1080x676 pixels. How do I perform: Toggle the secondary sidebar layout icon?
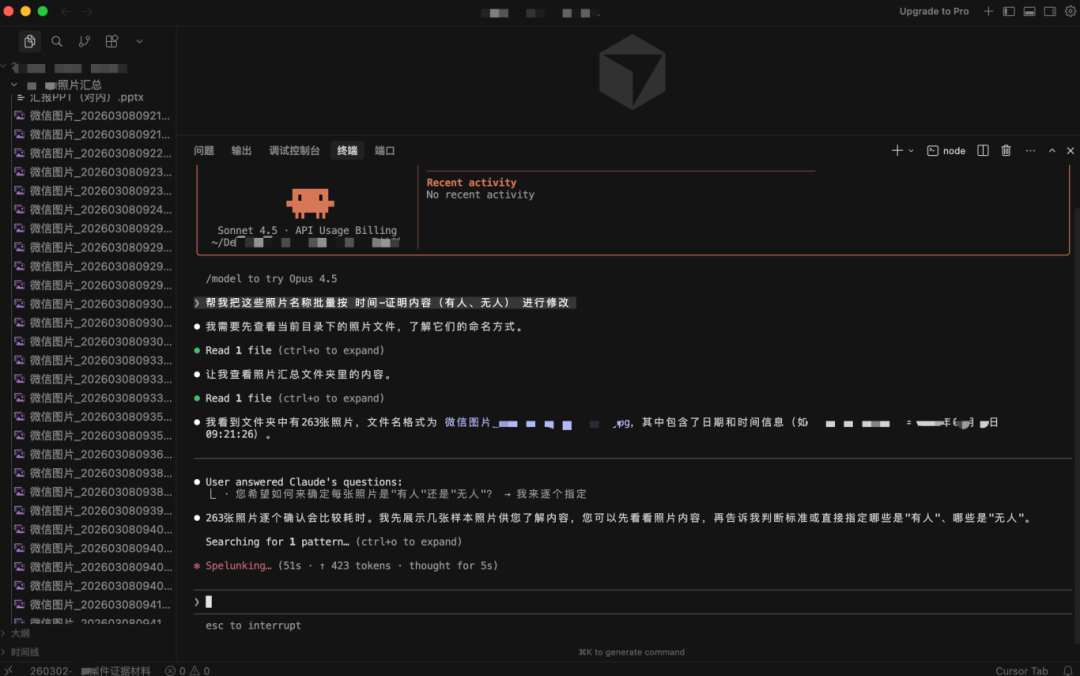[x=1050, y=12]
